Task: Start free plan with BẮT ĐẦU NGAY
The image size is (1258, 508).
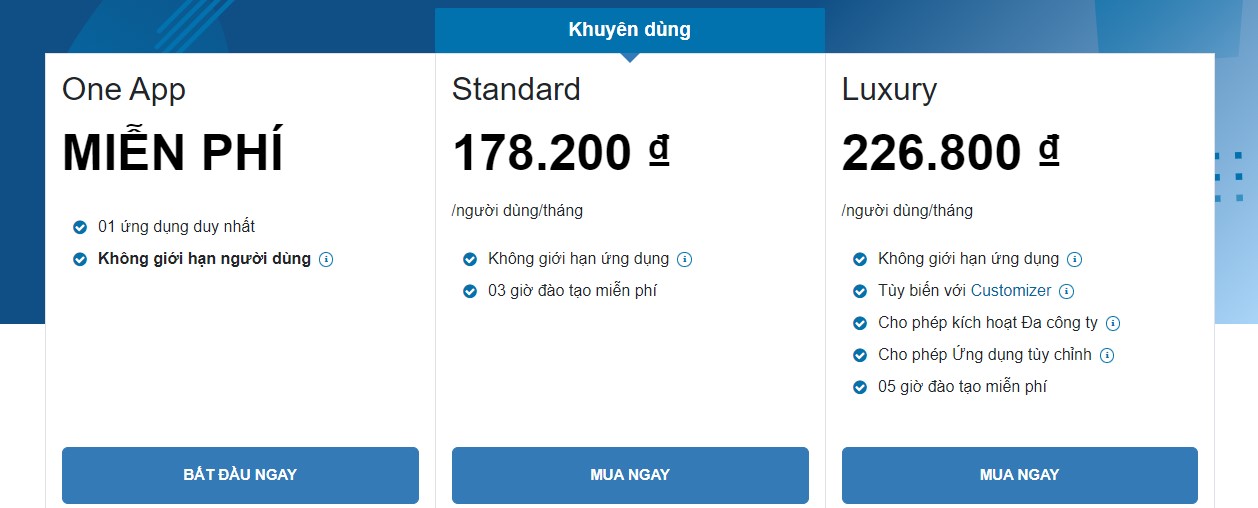Action: coord(240,475)
